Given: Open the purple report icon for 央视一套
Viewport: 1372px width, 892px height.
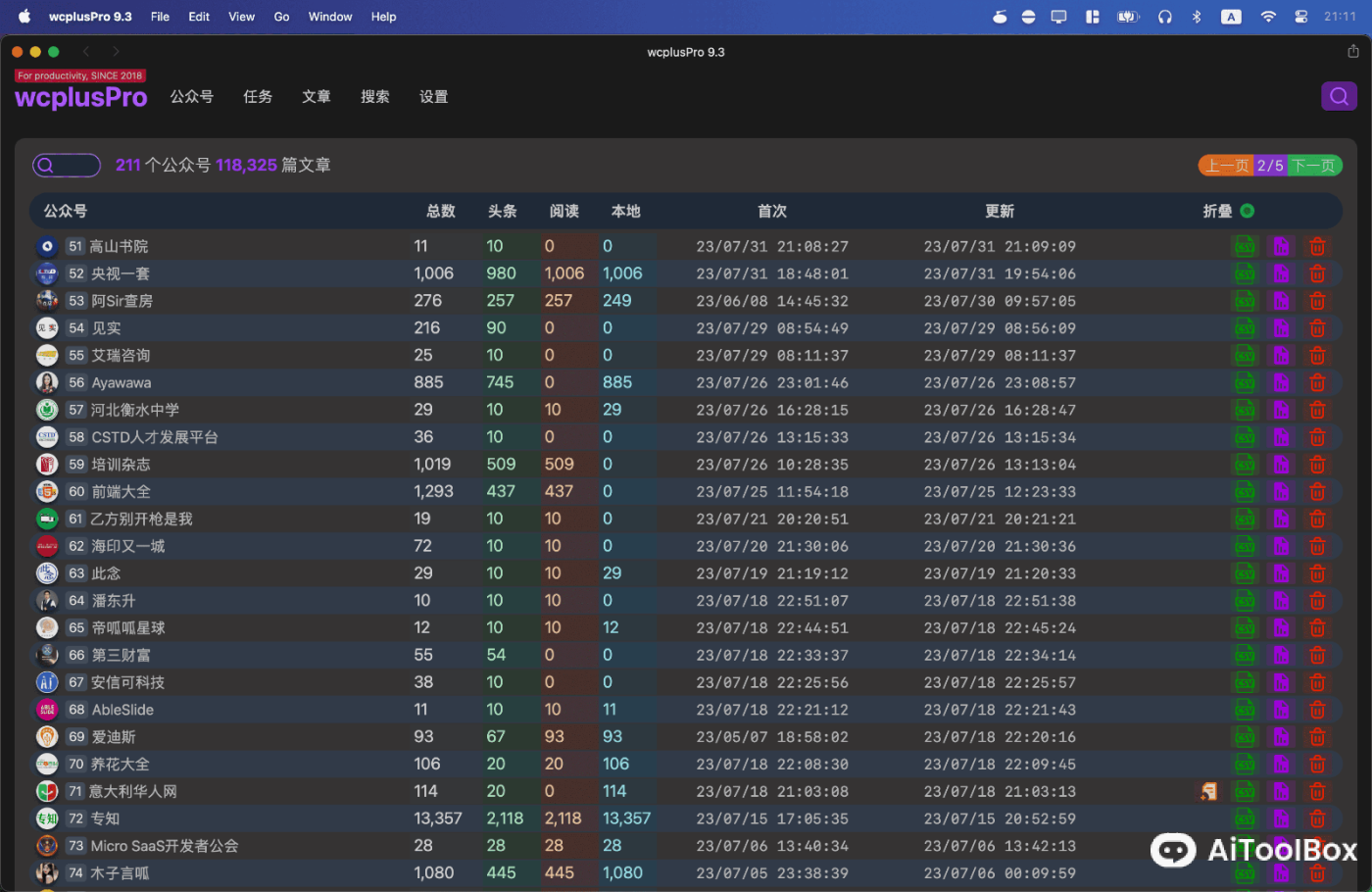Looking at the screenshot, I should pyautogui.click(x=1281, y=273).
